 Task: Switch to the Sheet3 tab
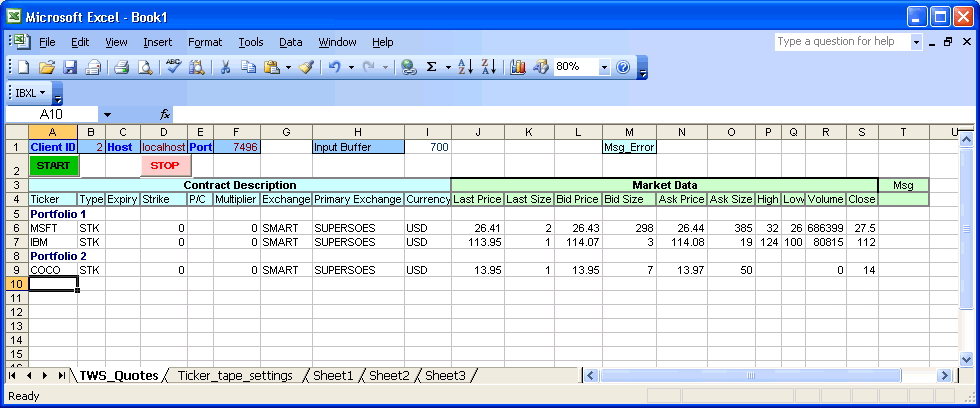[445, 376]
